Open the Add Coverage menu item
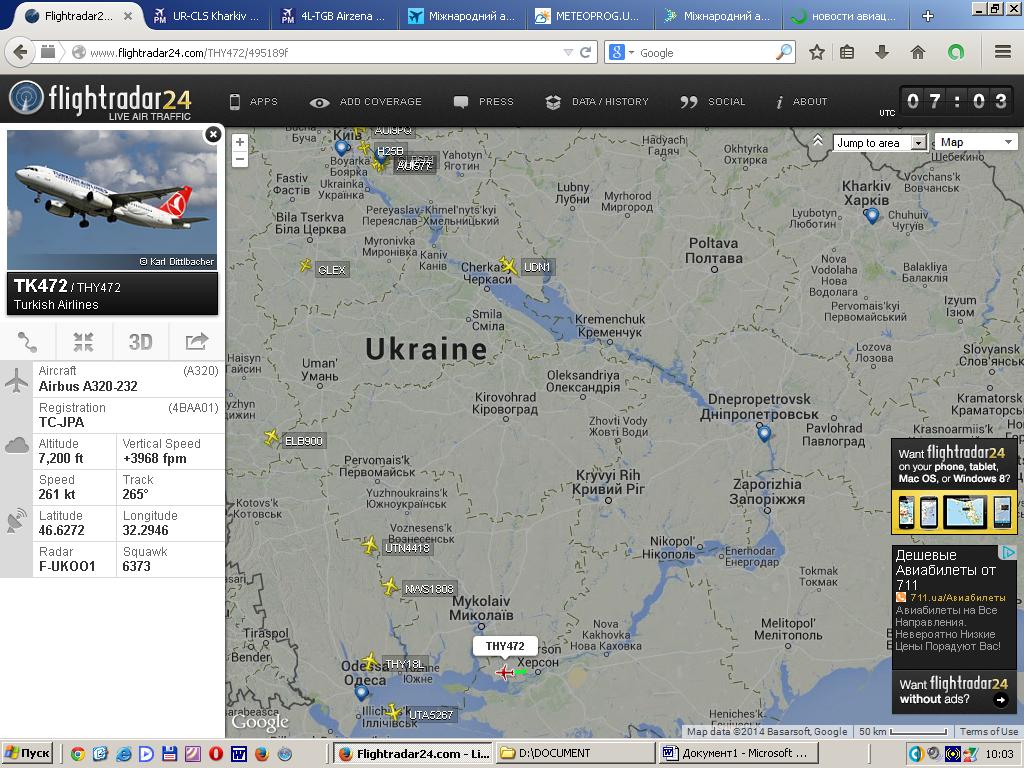The width and height of the screenshot is (1024, 768). tap(366, 102)
